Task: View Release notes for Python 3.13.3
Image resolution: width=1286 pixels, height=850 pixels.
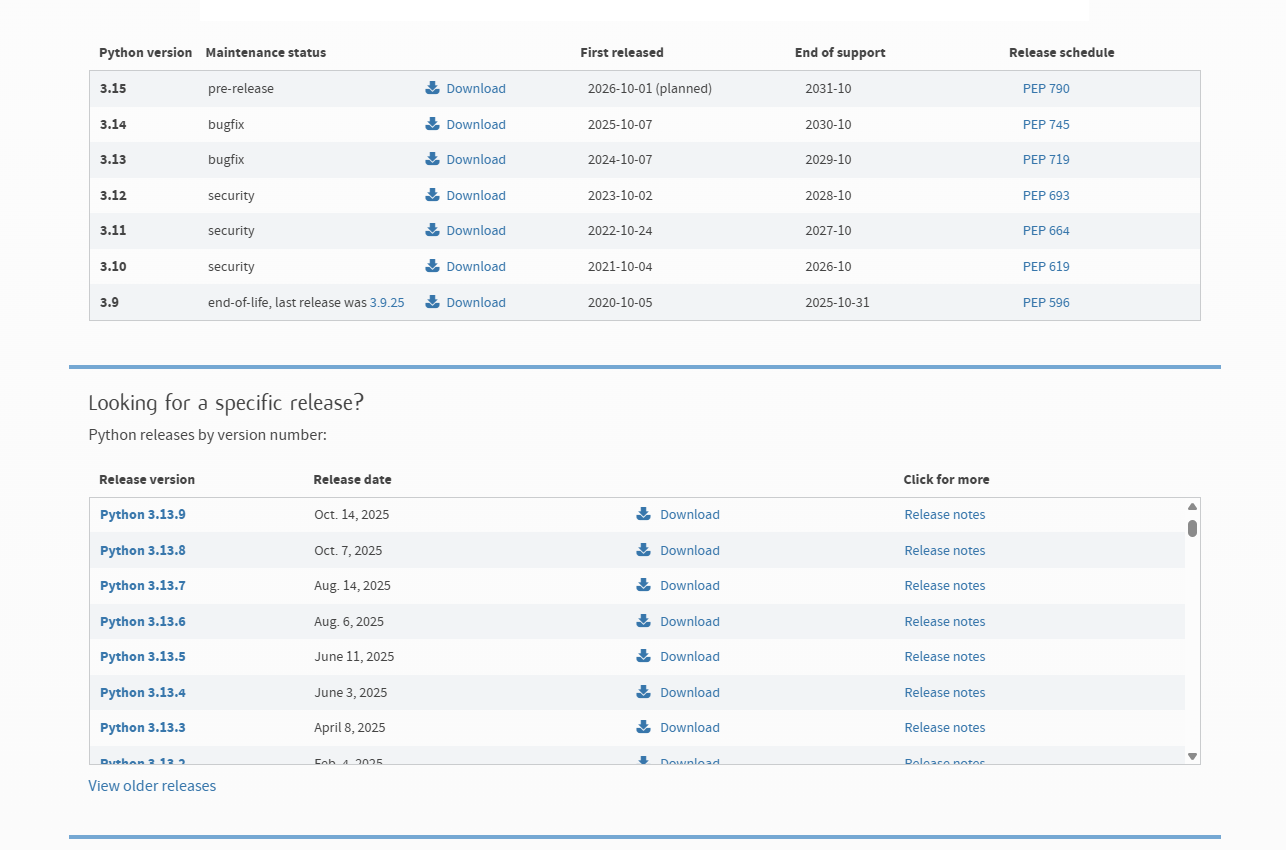Action: click(x=945, y=728)
